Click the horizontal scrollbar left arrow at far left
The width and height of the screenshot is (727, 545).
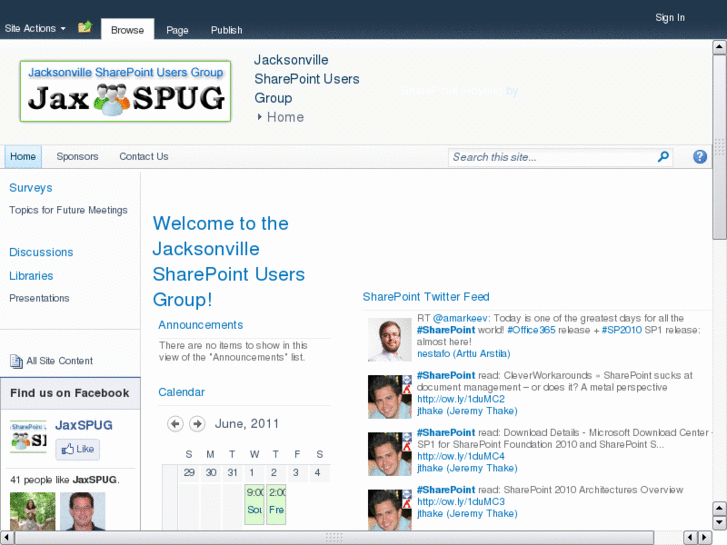point(7,538)
